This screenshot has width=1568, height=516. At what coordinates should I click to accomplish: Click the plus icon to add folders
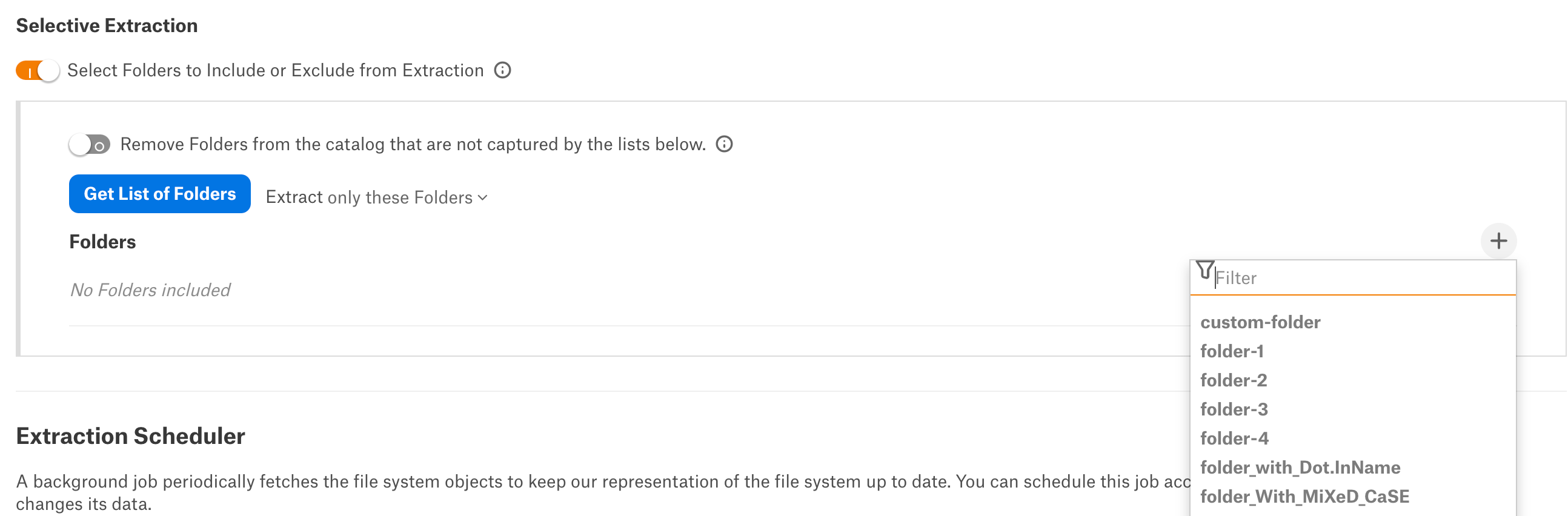tap(1498, 241)
